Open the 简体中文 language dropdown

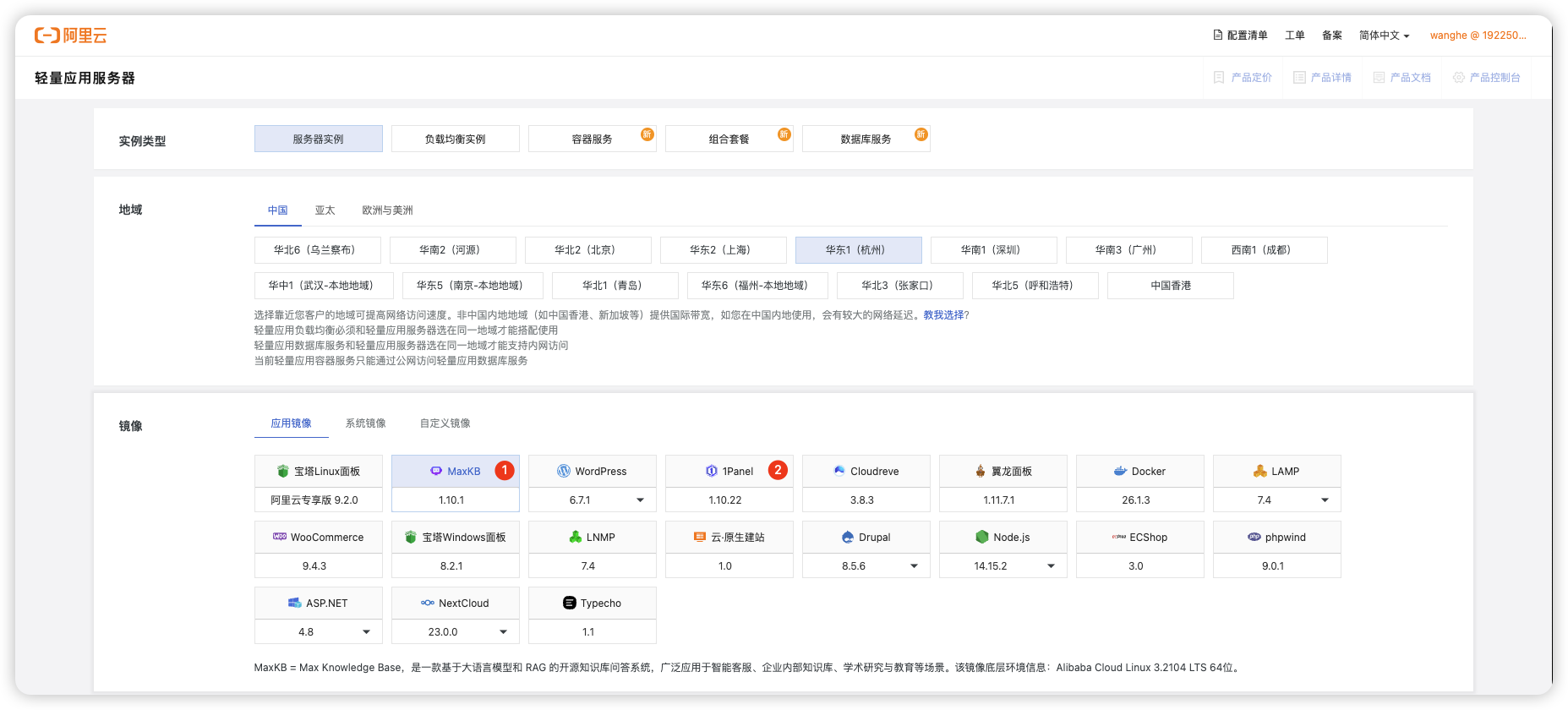tap(1384, 35)
